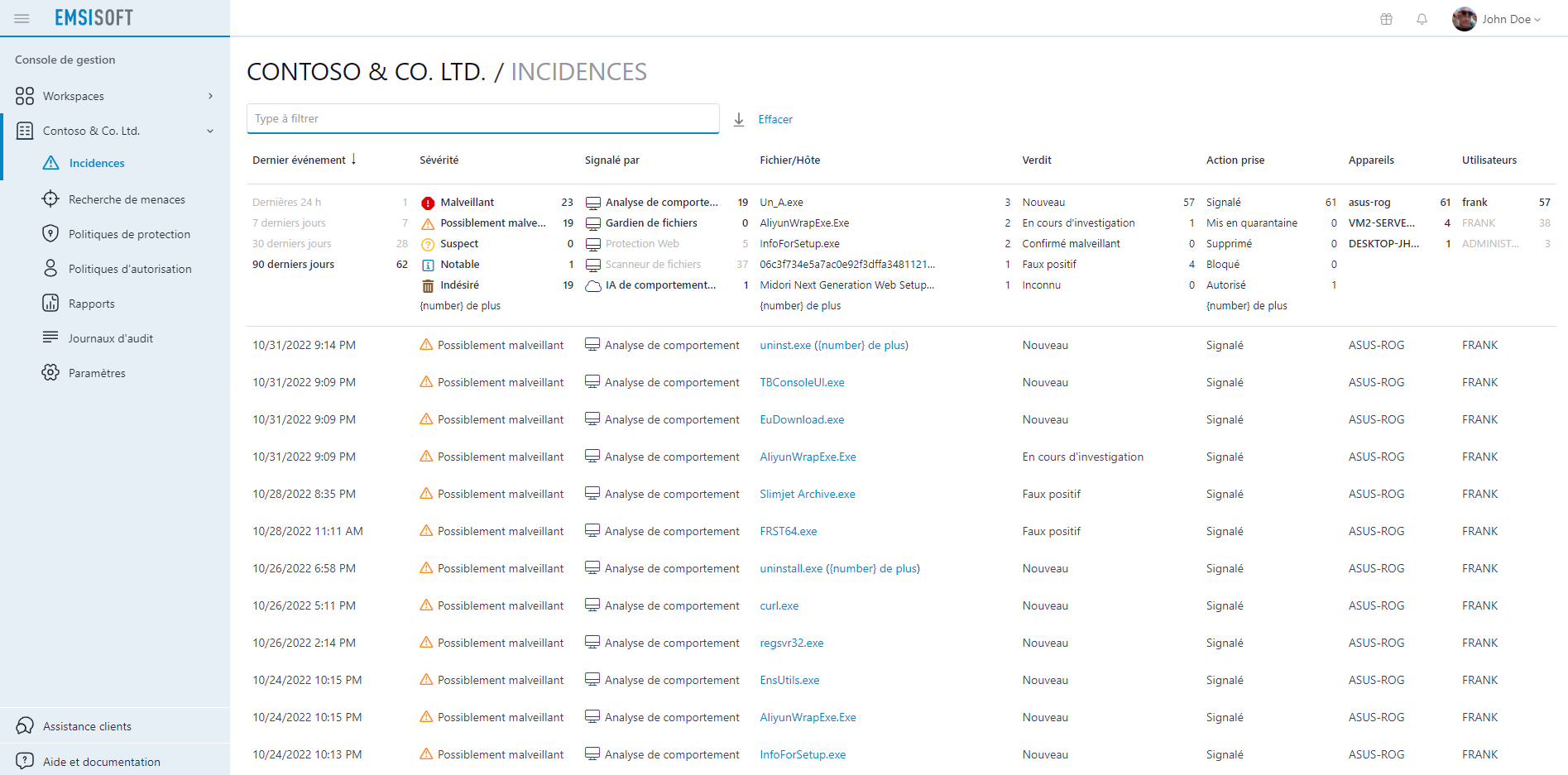Filter by Possiblement malve... warning icon
1568x775 pixels.
428,223
